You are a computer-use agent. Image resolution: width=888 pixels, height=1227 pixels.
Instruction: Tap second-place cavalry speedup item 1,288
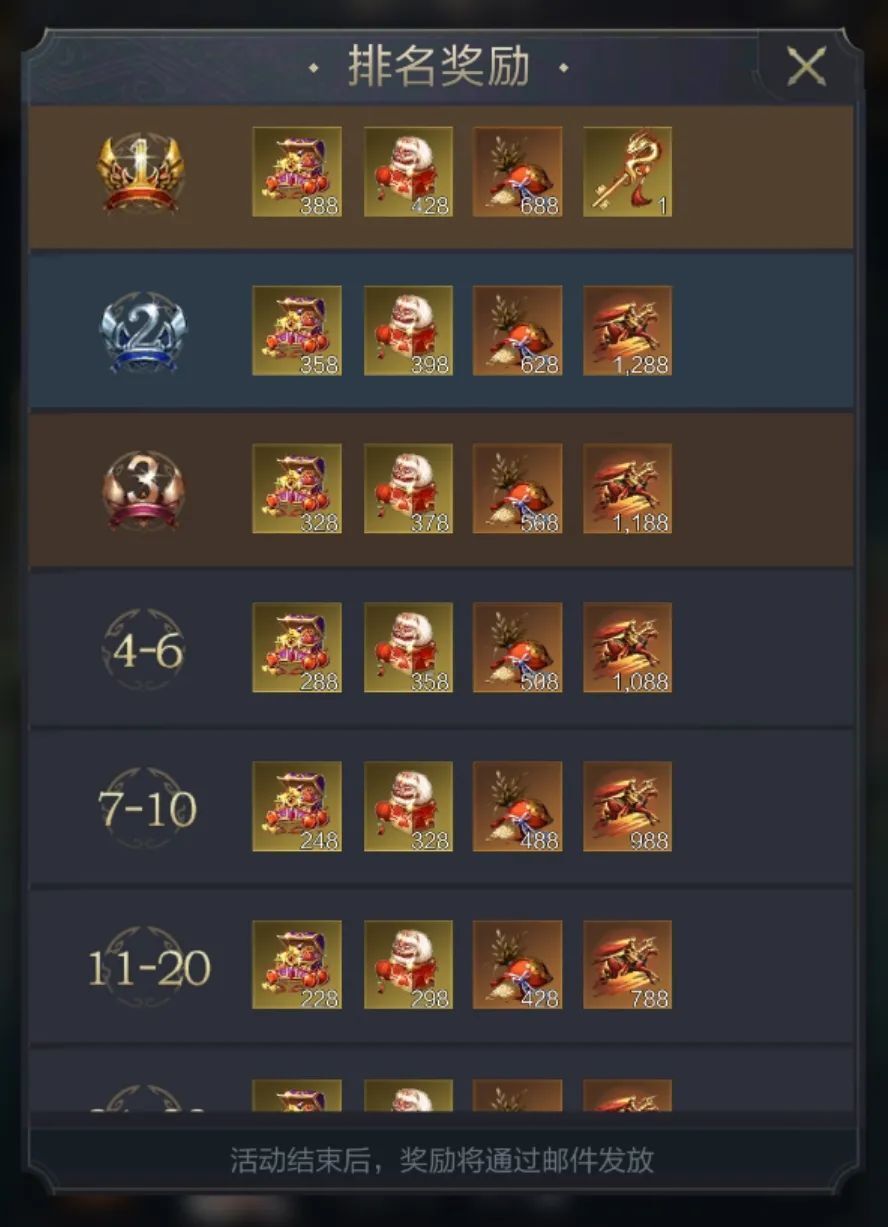[627, 331]
